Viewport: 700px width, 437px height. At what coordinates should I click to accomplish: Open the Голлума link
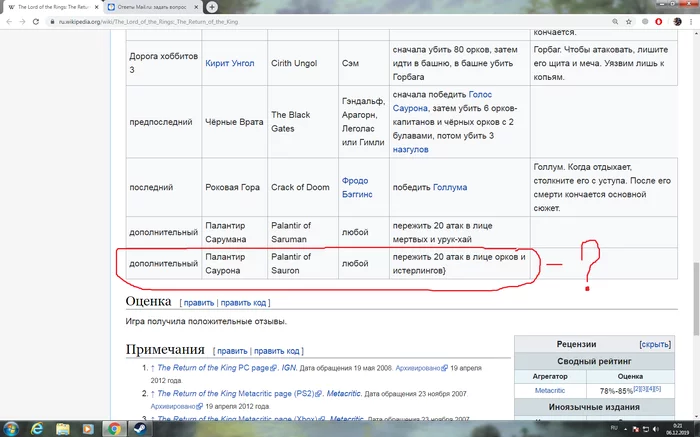pyautogui.click(x=450, y=187)
